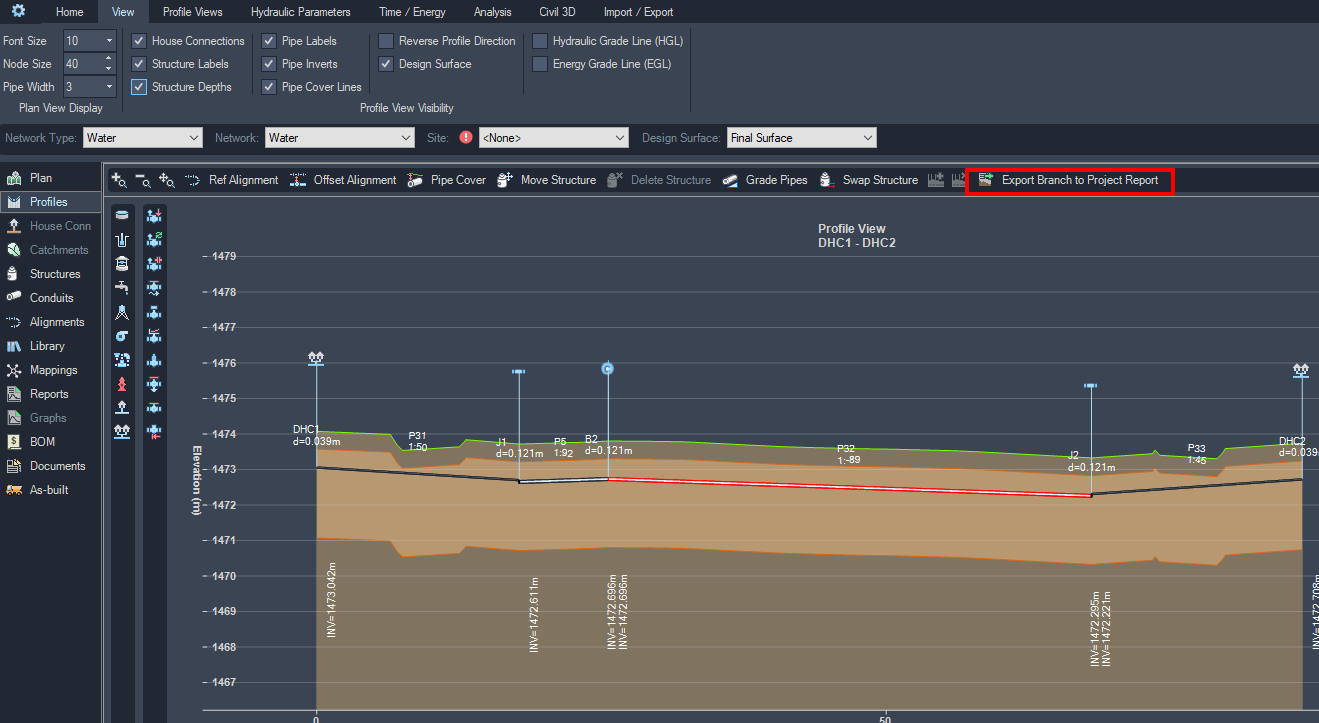Switch to the Profile Views tab
Image resolution: width=1319 pixels, height=723 pixels.
point(193,12)
